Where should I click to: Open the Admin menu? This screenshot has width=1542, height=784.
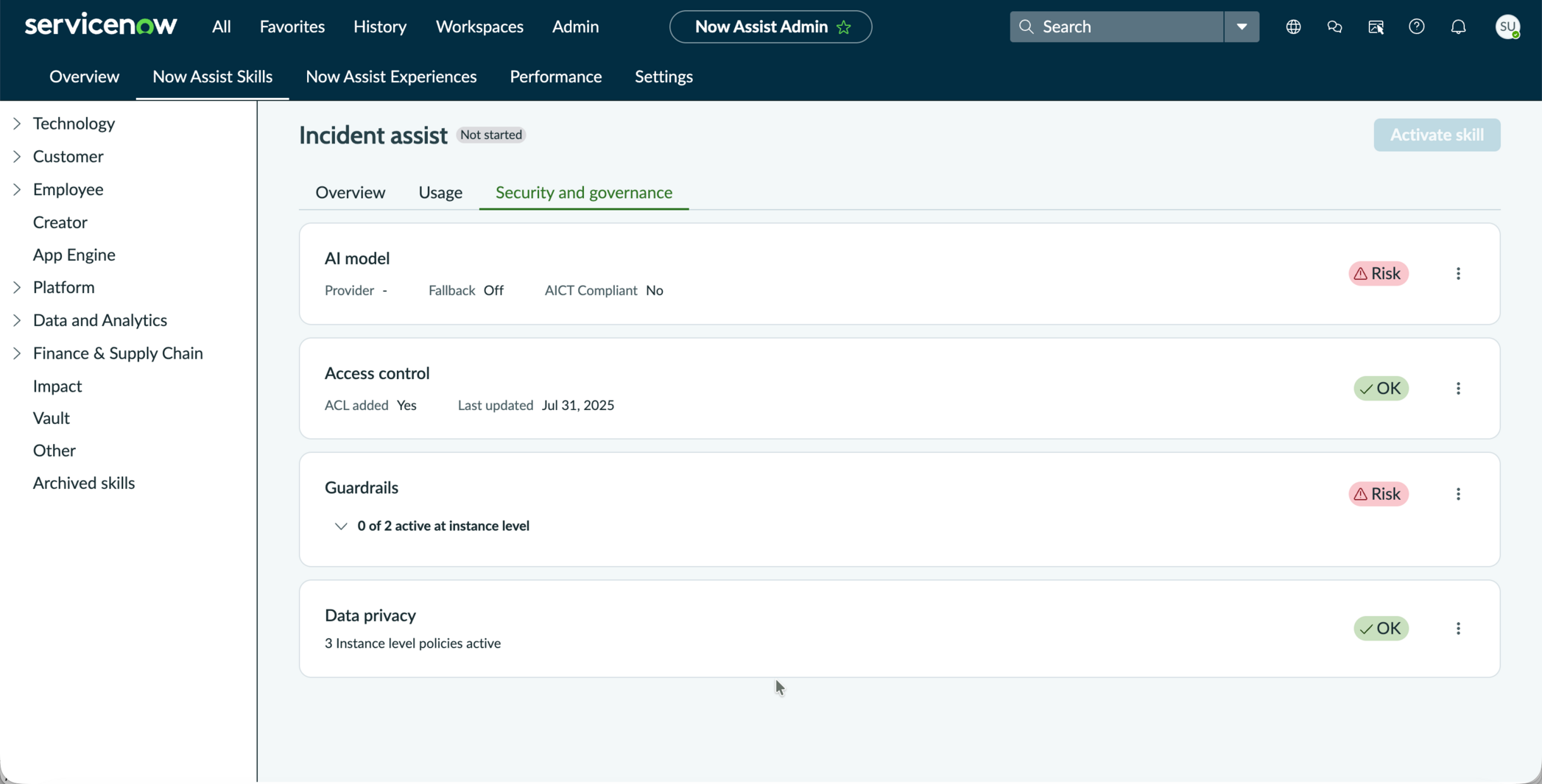pos(575,27)
